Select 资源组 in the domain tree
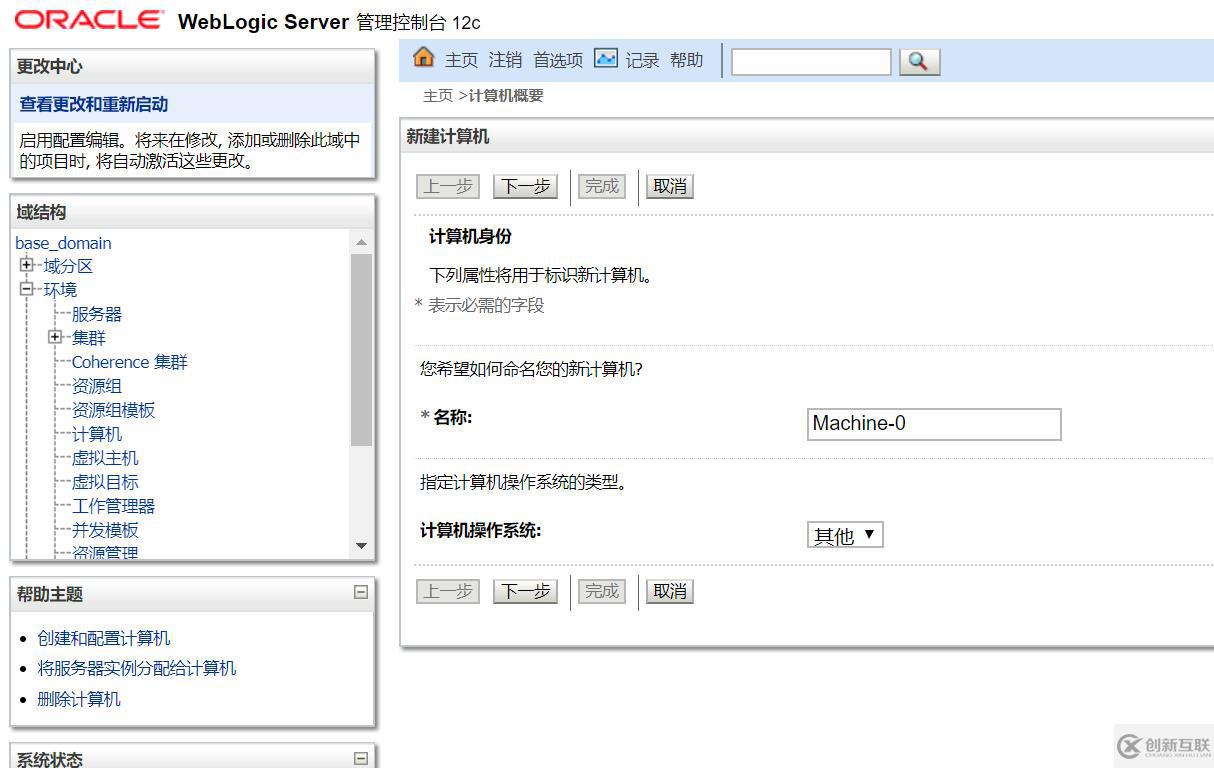The height and width of the screenshot is (768, 1214). point(97,386)
